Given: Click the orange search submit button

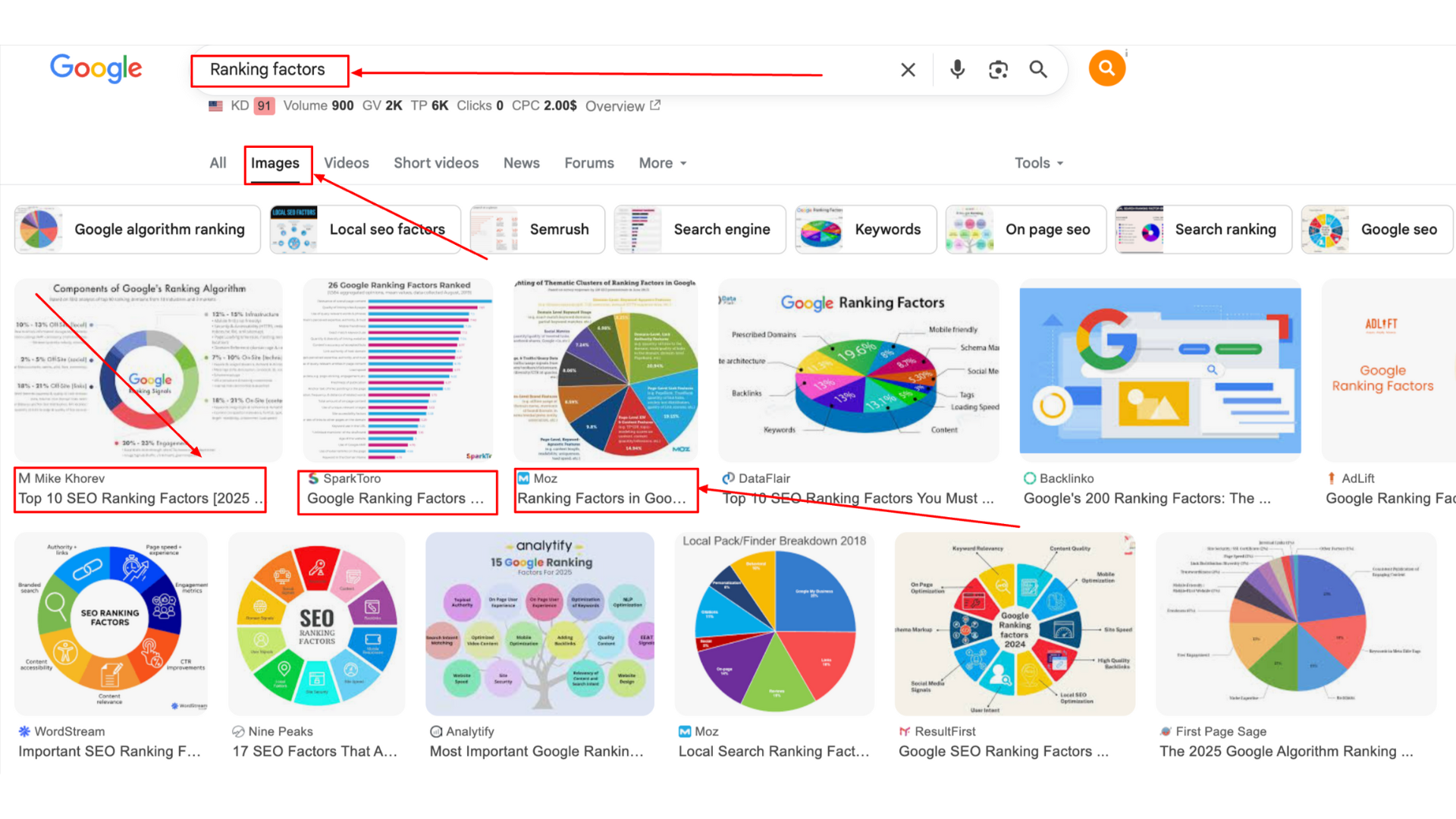Looking at the screenshot, I should (x=1106, y=67).
